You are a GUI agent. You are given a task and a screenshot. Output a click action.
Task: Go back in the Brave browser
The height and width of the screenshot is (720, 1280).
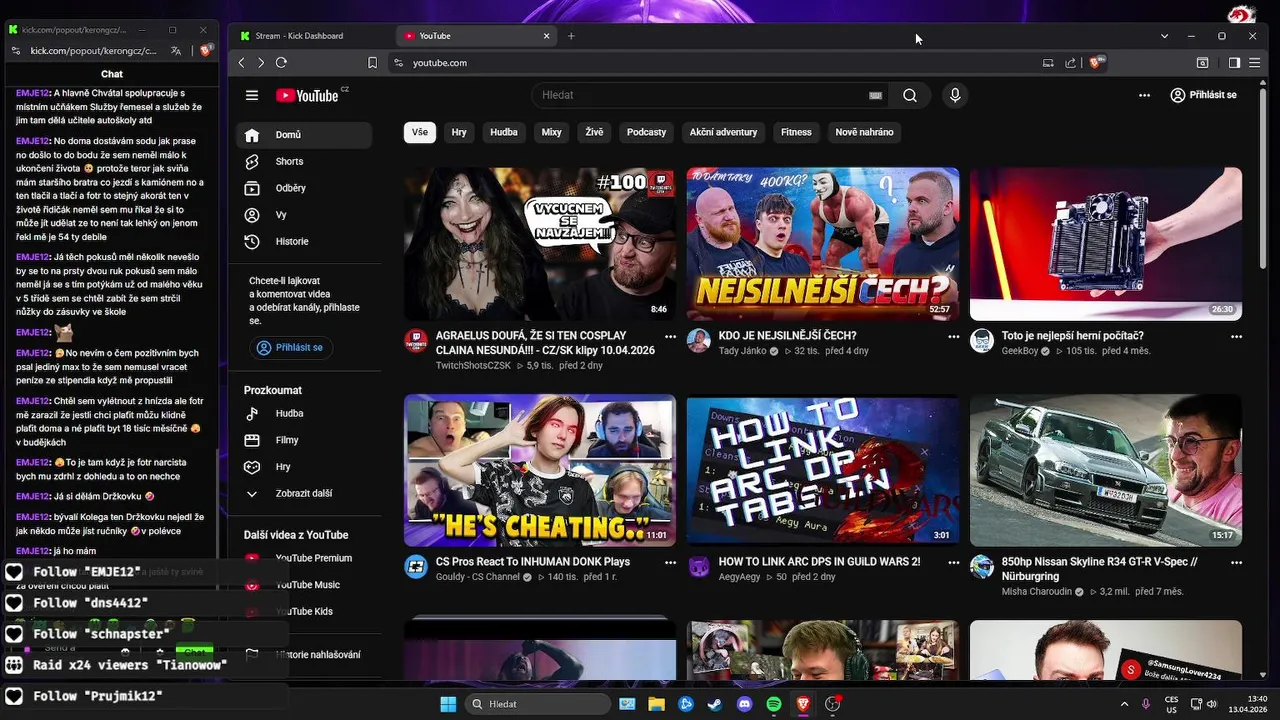[241, 62]
